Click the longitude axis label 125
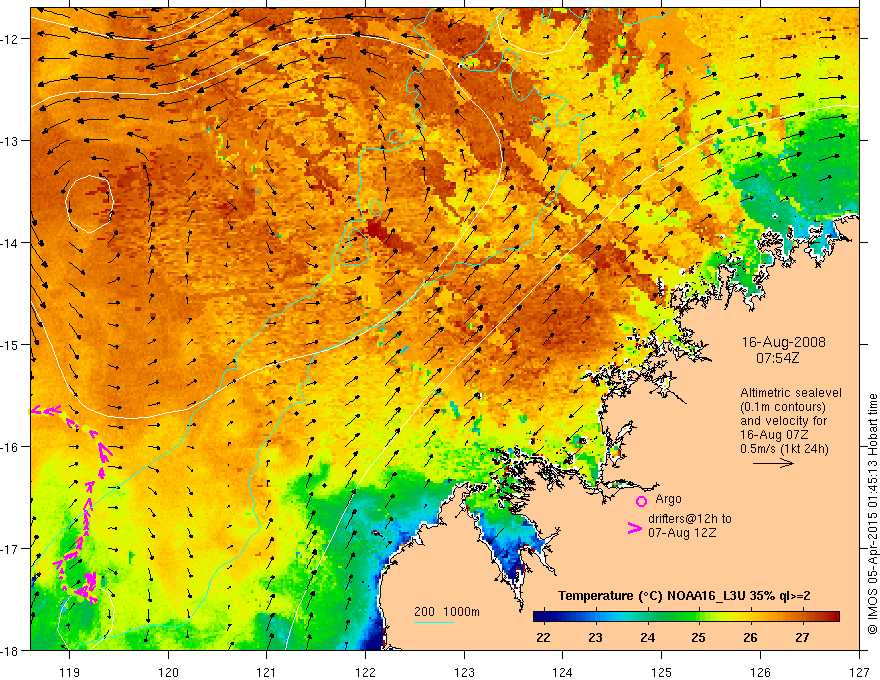 tap(662, 672)
